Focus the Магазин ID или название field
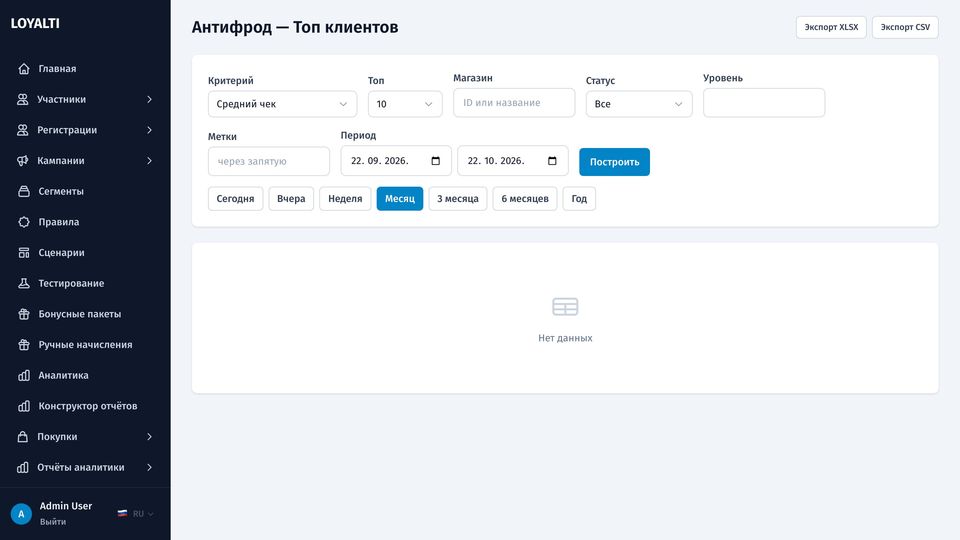The height and width of the screenshot is (540, 960). pyautogui.click(x=514, y=103)
